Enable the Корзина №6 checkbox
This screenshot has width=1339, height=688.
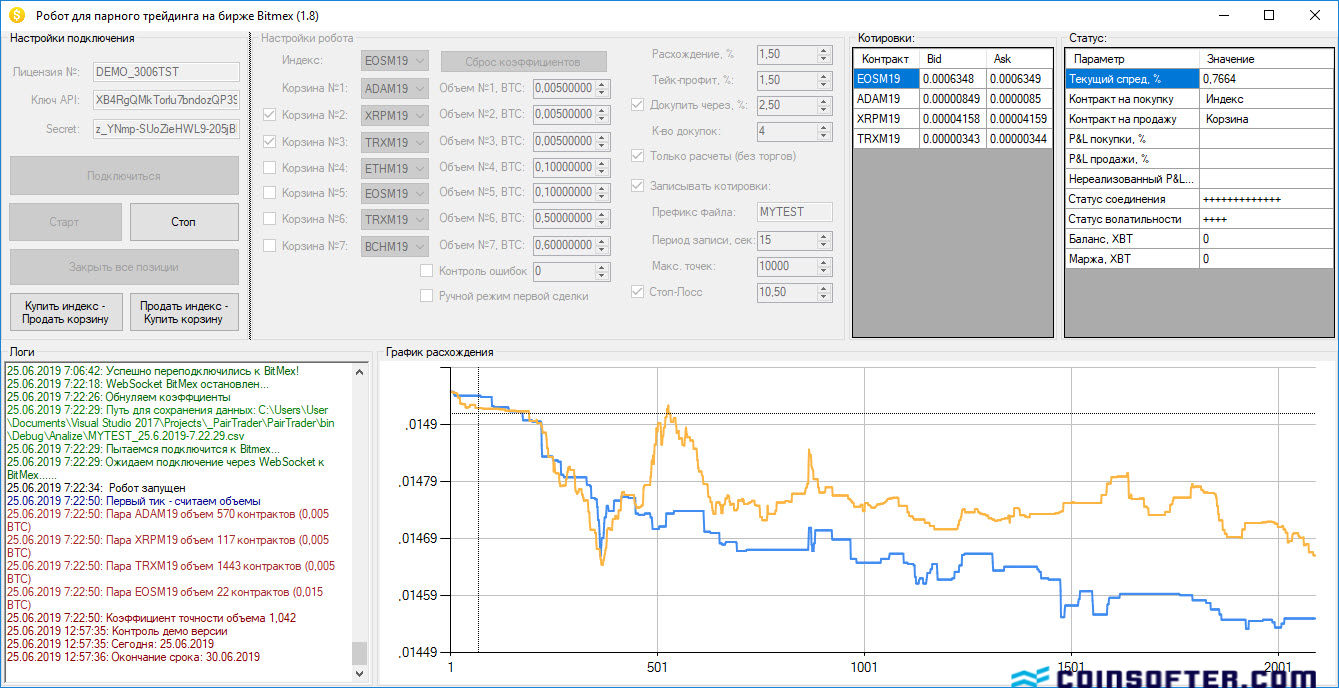(x=269, y=219)
